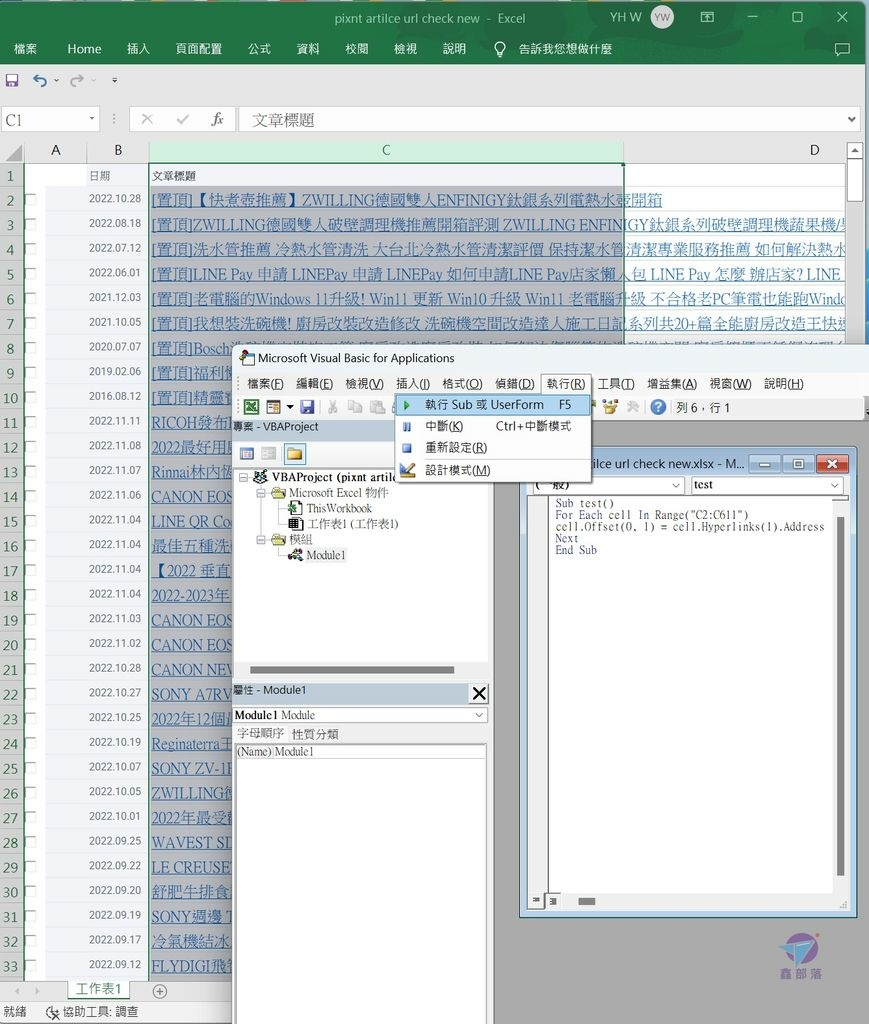Open Excel comments pane icon
The image size is (869, 1024).
842,49
